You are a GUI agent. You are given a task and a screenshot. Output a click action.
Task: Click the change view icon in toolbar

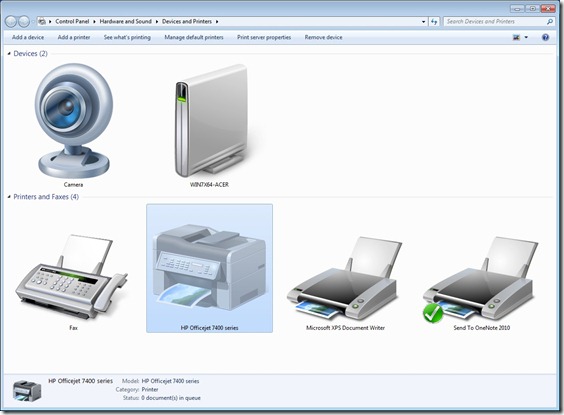click(516, 37)
